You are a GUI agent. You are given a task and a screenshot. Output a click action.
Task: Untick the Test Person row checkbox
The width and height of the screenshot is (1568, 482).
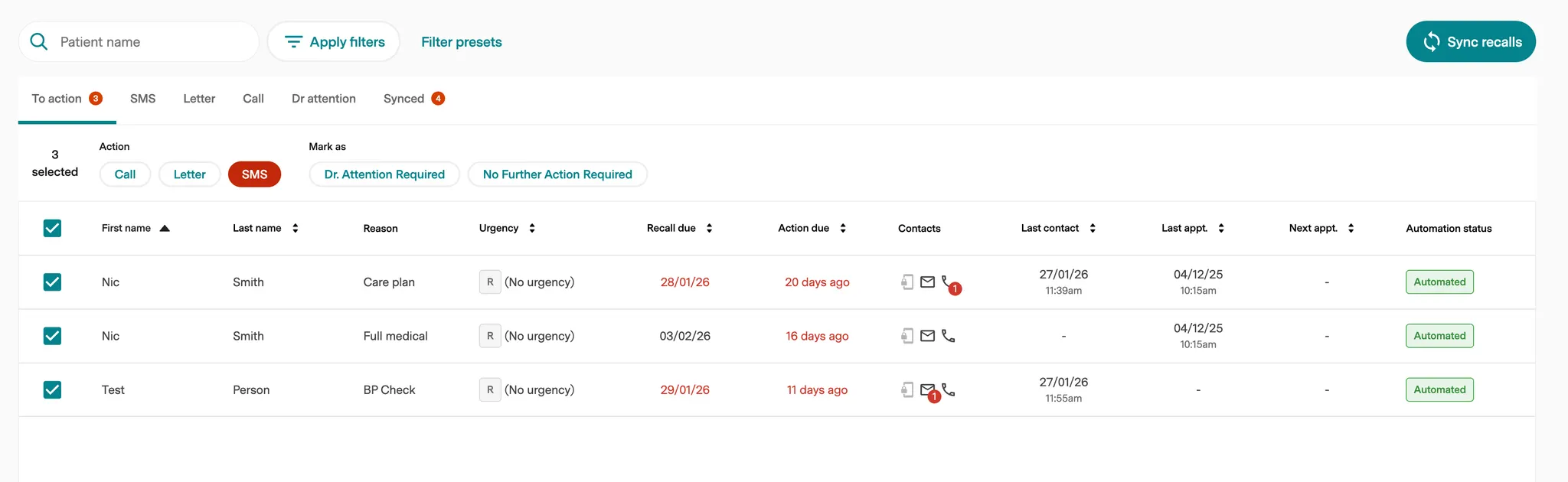coord(52,390)
